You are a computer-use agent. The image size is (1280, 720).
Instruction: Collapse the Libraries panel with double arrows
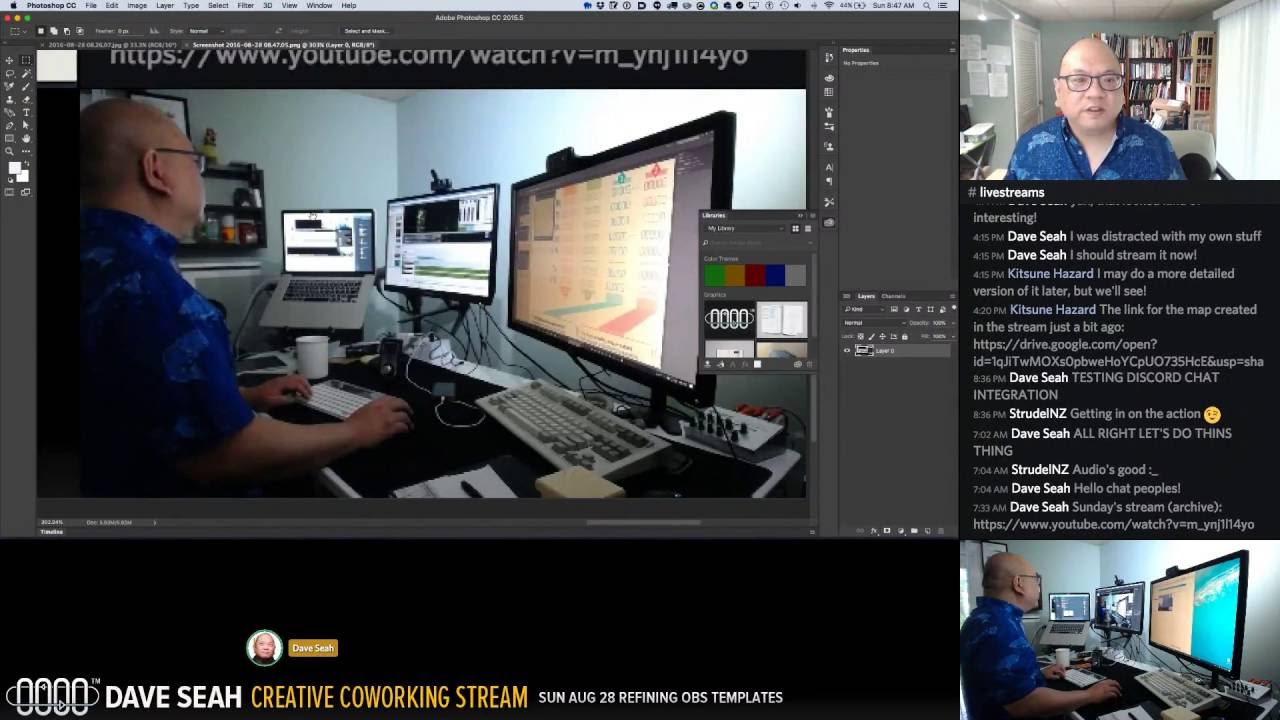pyautogui.click(x=800, y=215)
